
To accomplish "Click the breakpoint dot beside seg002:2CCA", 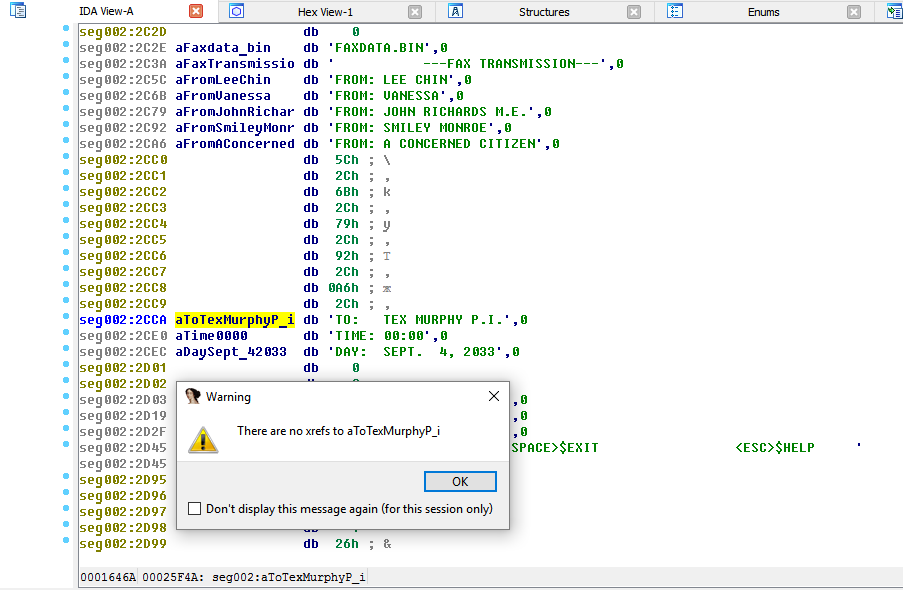I will (x=66, y=316).
